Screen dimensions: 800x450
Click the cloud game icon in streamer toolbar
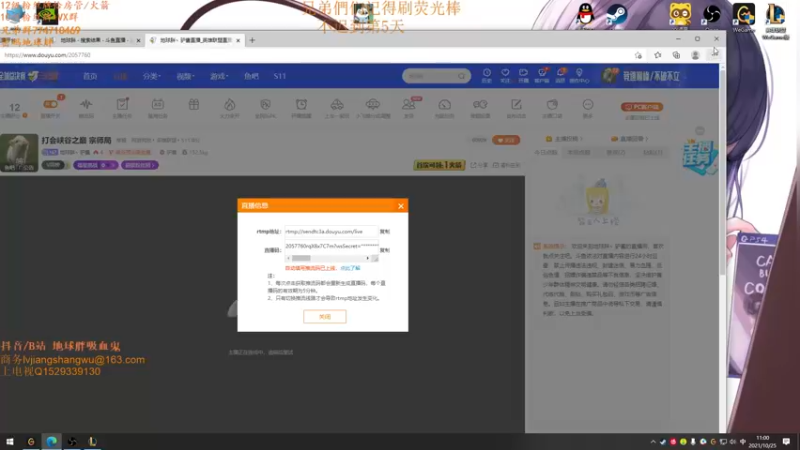pyautogui.click(x=373, y=104)
